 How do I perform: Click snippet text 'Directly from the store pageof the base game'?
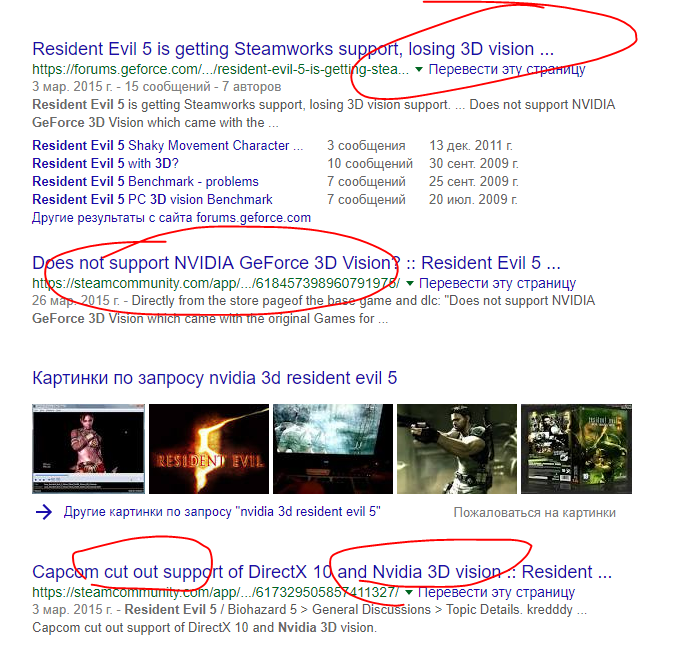click(x=263, y=301)
